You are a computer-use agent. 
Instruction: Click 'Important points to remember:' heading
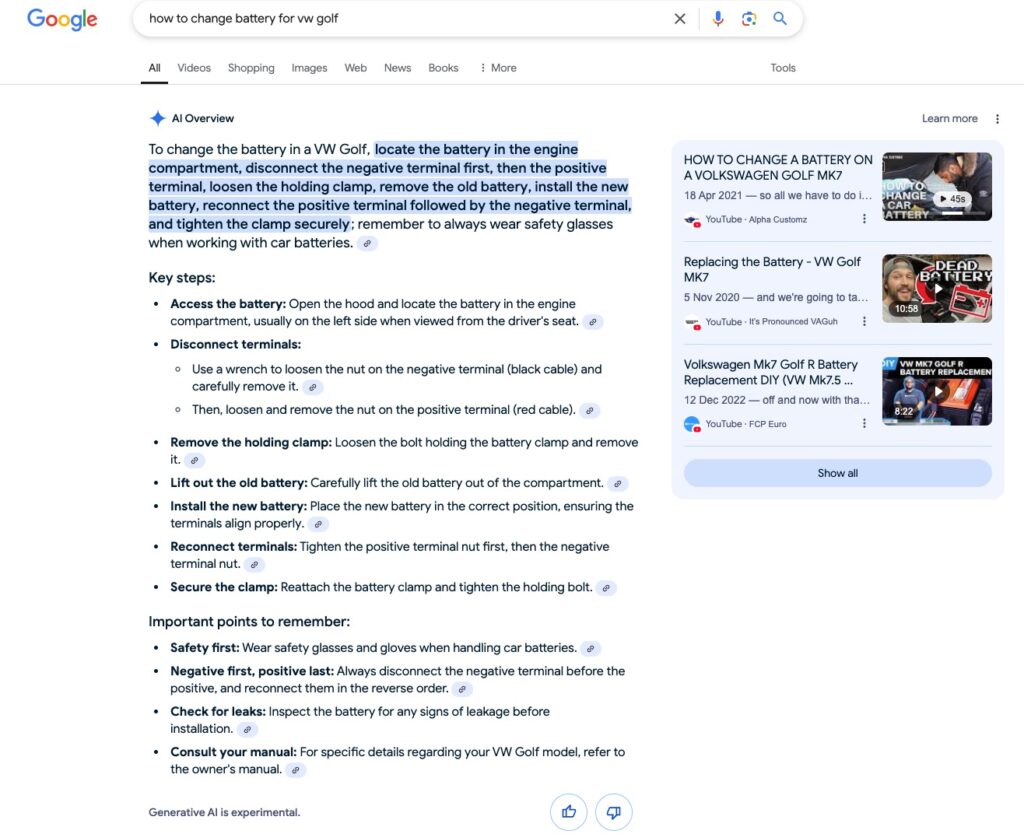pyautogui.click(x=249, y=622)
